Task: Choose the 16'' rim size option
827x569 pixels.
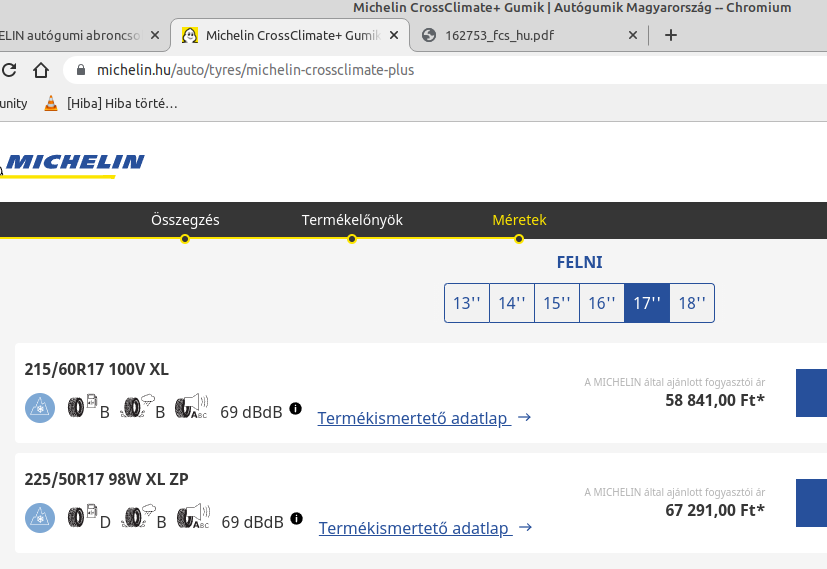Action: point(602,303)
